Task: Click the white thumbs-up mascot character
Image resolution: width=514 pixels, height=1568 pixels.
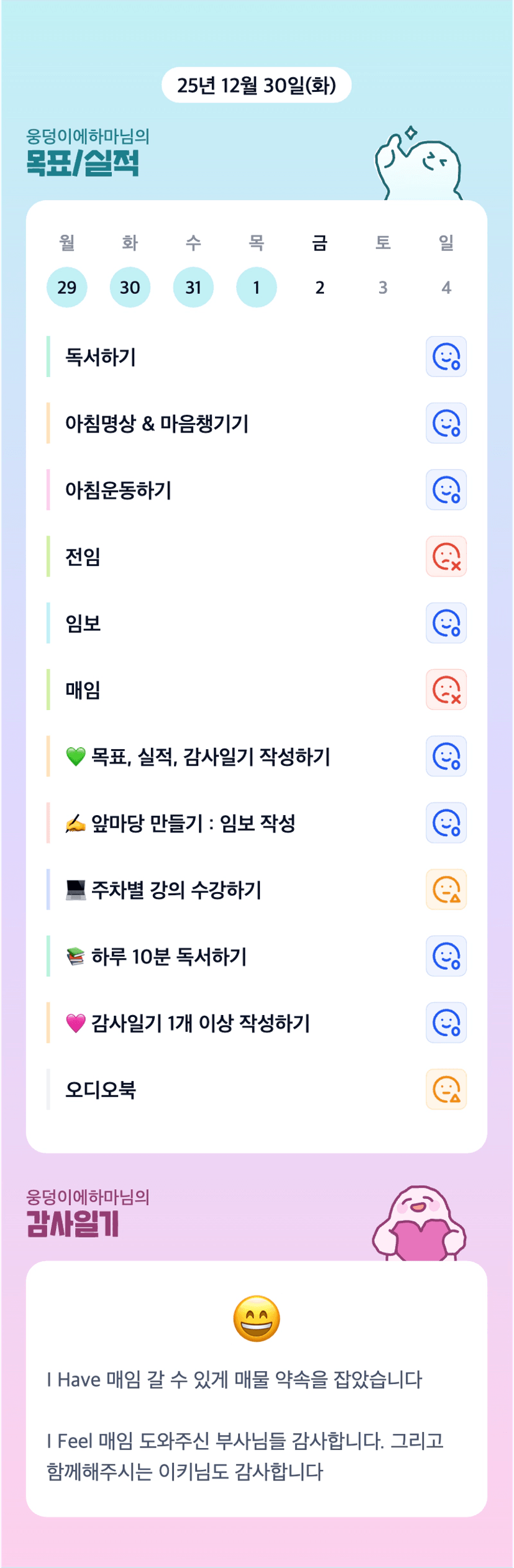Action: pos(418,165)
